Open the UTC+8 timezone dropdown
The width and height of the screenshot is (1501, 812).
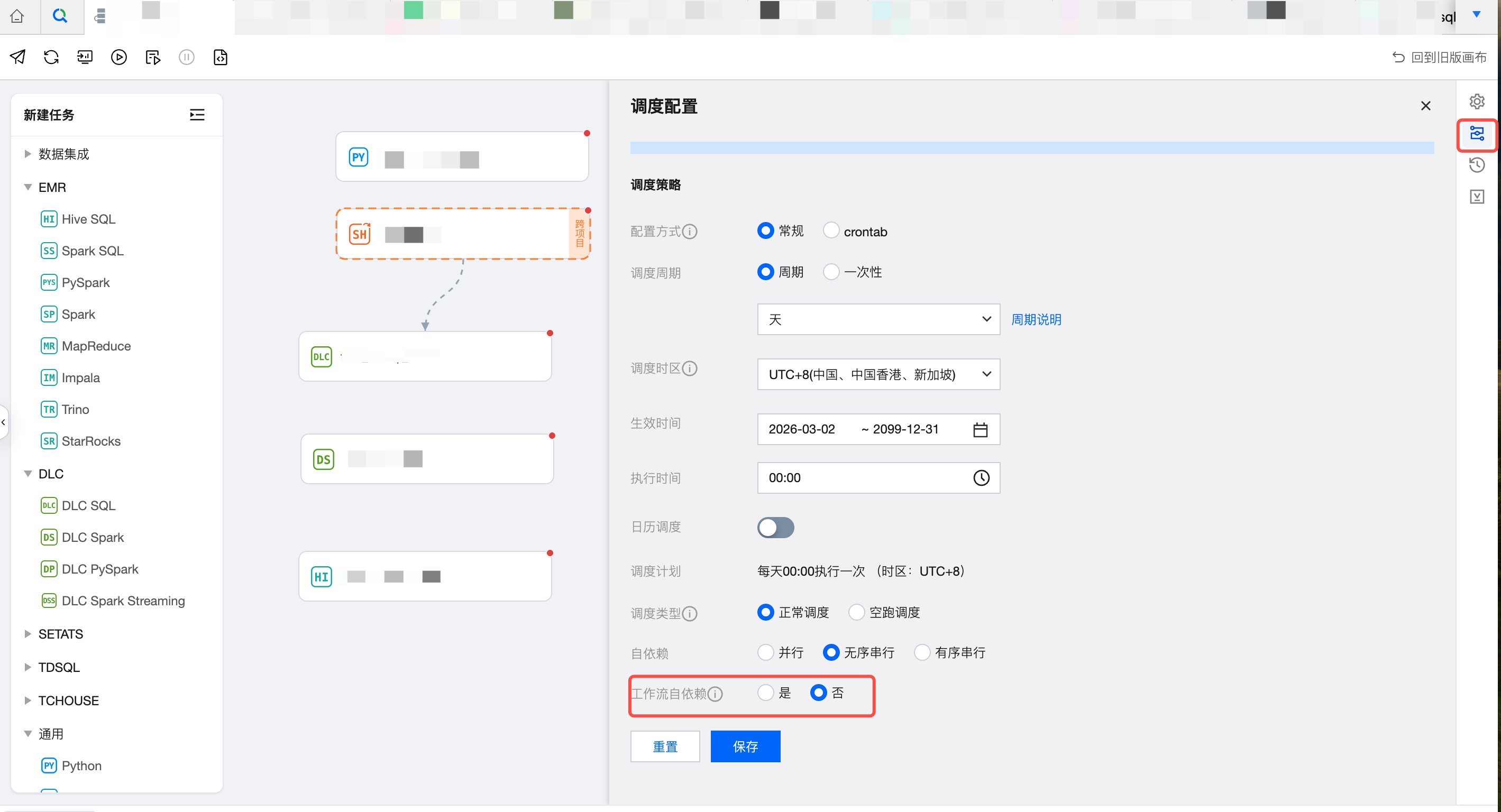877,374
